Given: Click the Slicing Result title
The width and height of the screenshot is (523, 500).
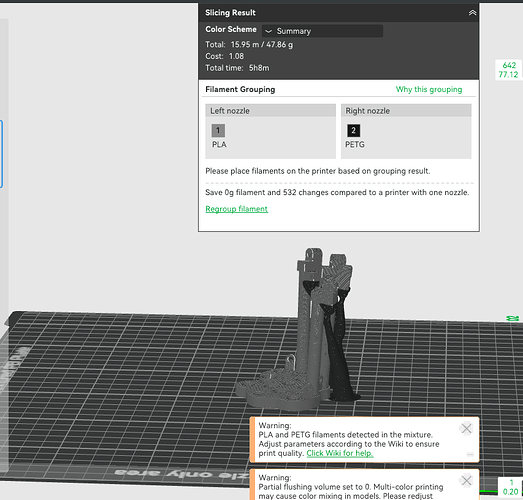Looking at the screenshot, I should (x=230, y=13).
